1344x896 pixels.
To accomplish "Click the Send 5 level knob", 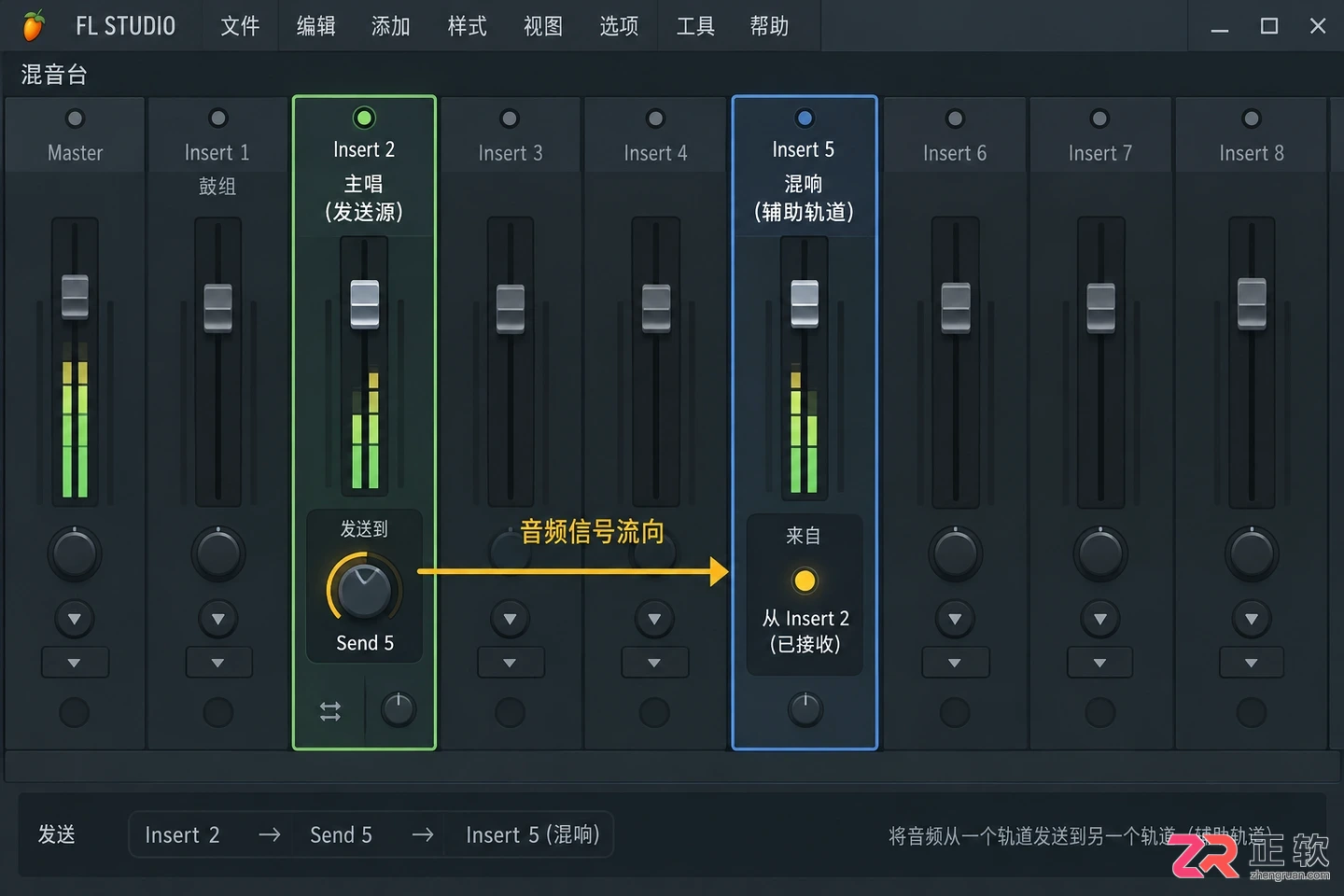I will click(364, 590).
